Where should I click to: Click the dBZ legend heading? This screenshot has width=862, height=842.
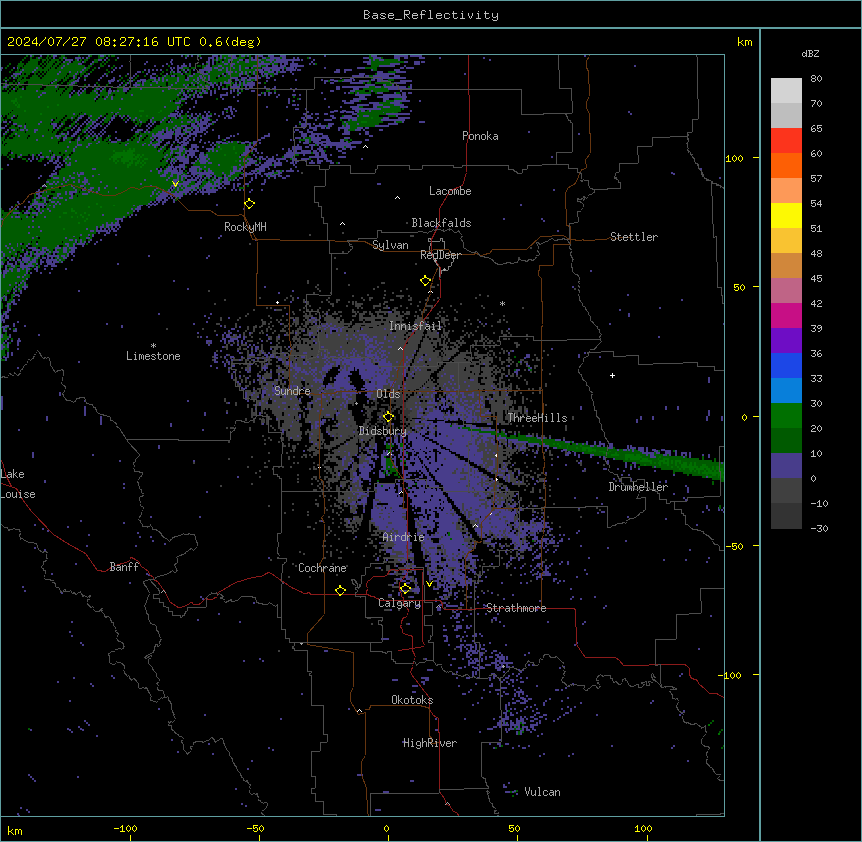(x=810, y=54)
